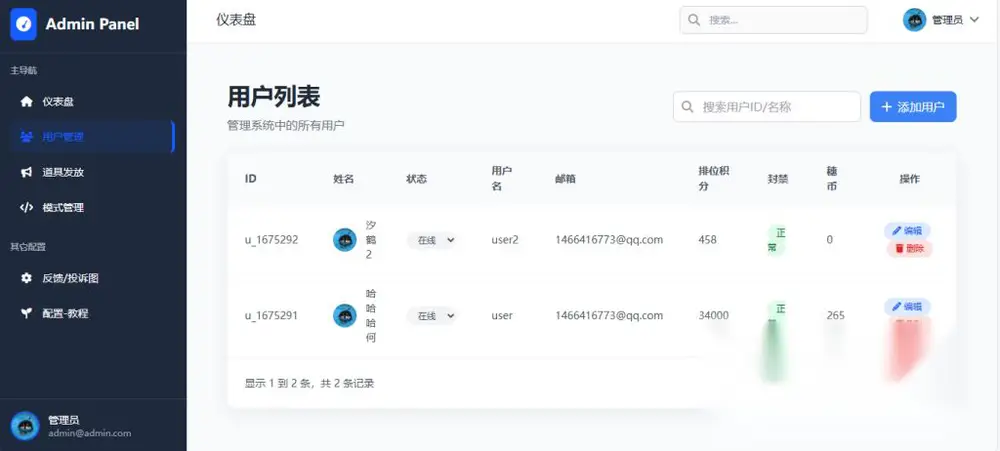This screenshot has height=451, width=1000.
Task: Click the 邮箱 column header
Action: 566,179
